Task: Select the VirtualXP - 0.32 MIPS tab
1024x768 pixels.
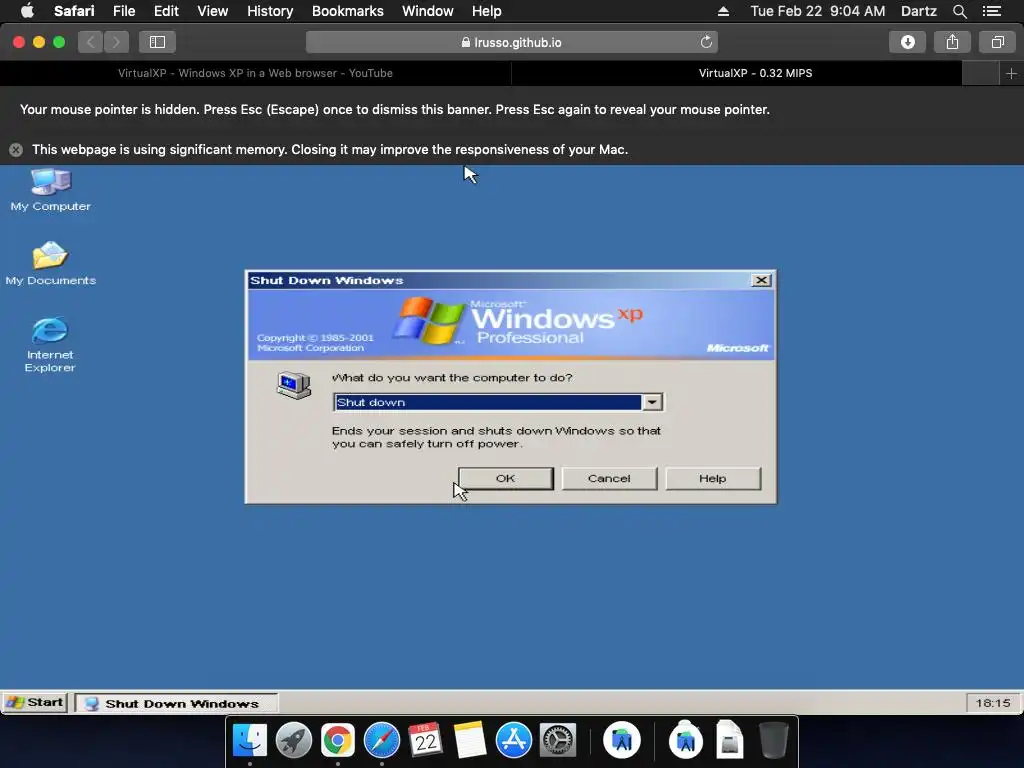Action: point(756,73)
